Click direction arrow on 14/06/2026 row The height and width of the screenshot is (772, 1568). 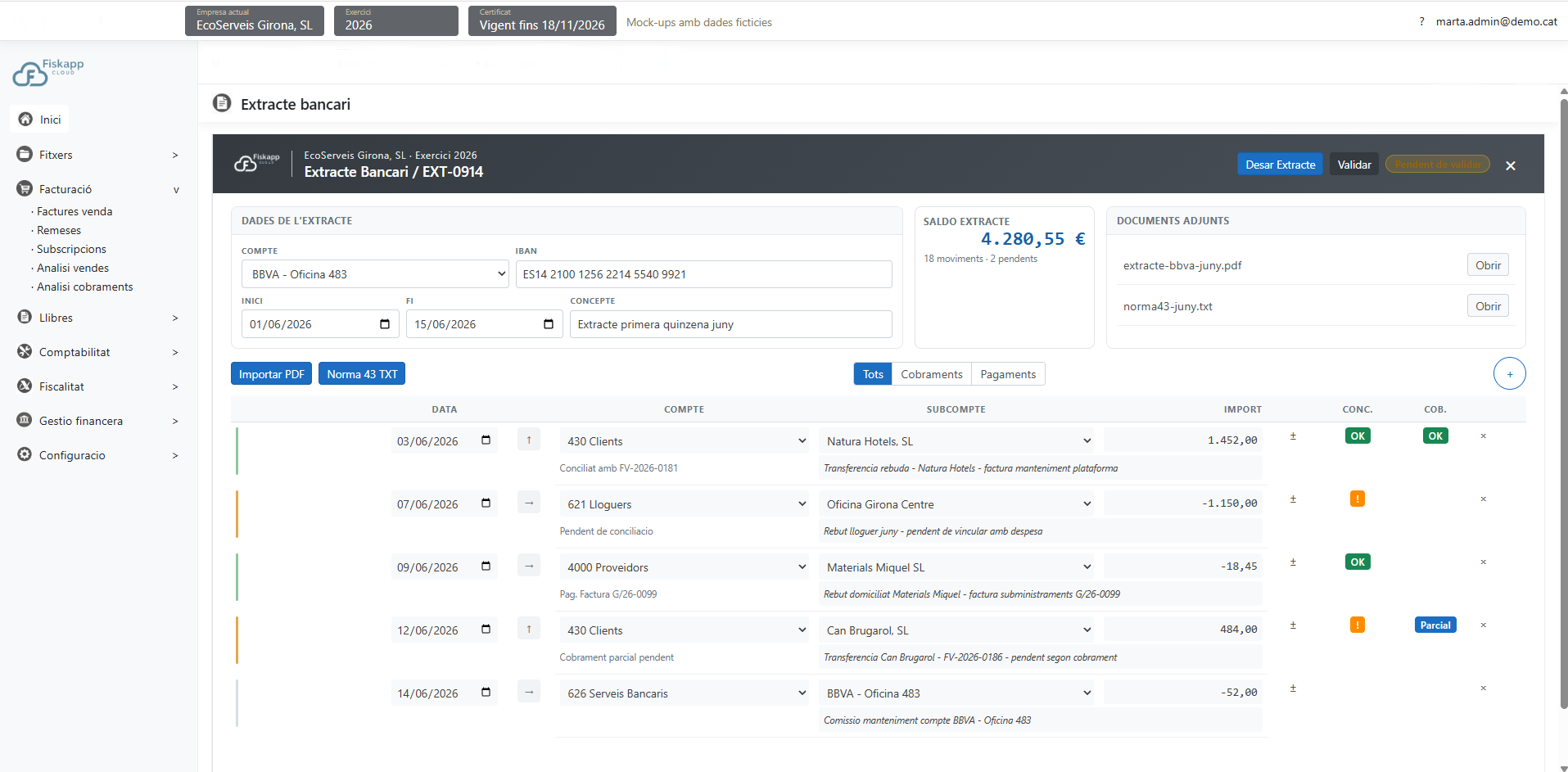click(529, 692)
